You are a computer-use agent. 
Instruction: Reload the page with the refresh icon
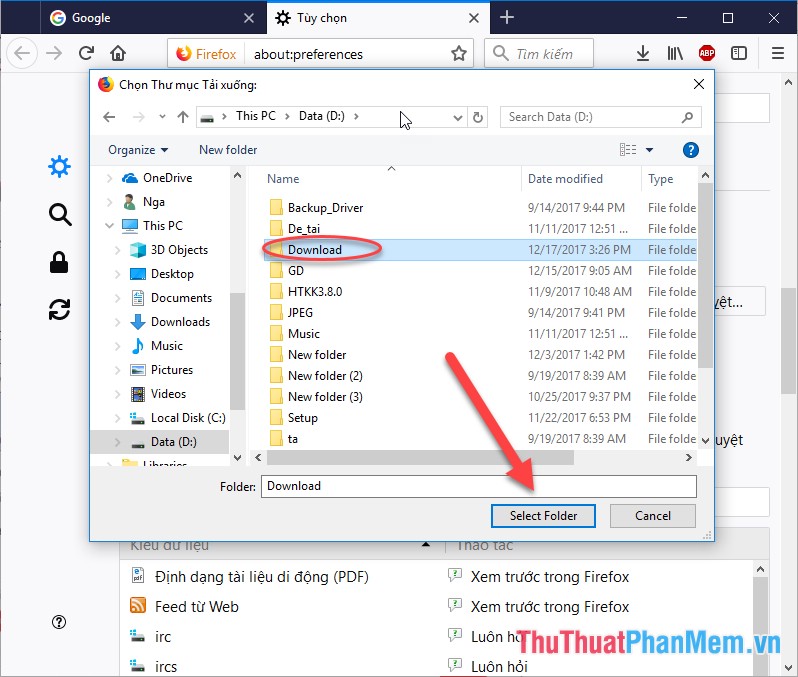point(86,53)
